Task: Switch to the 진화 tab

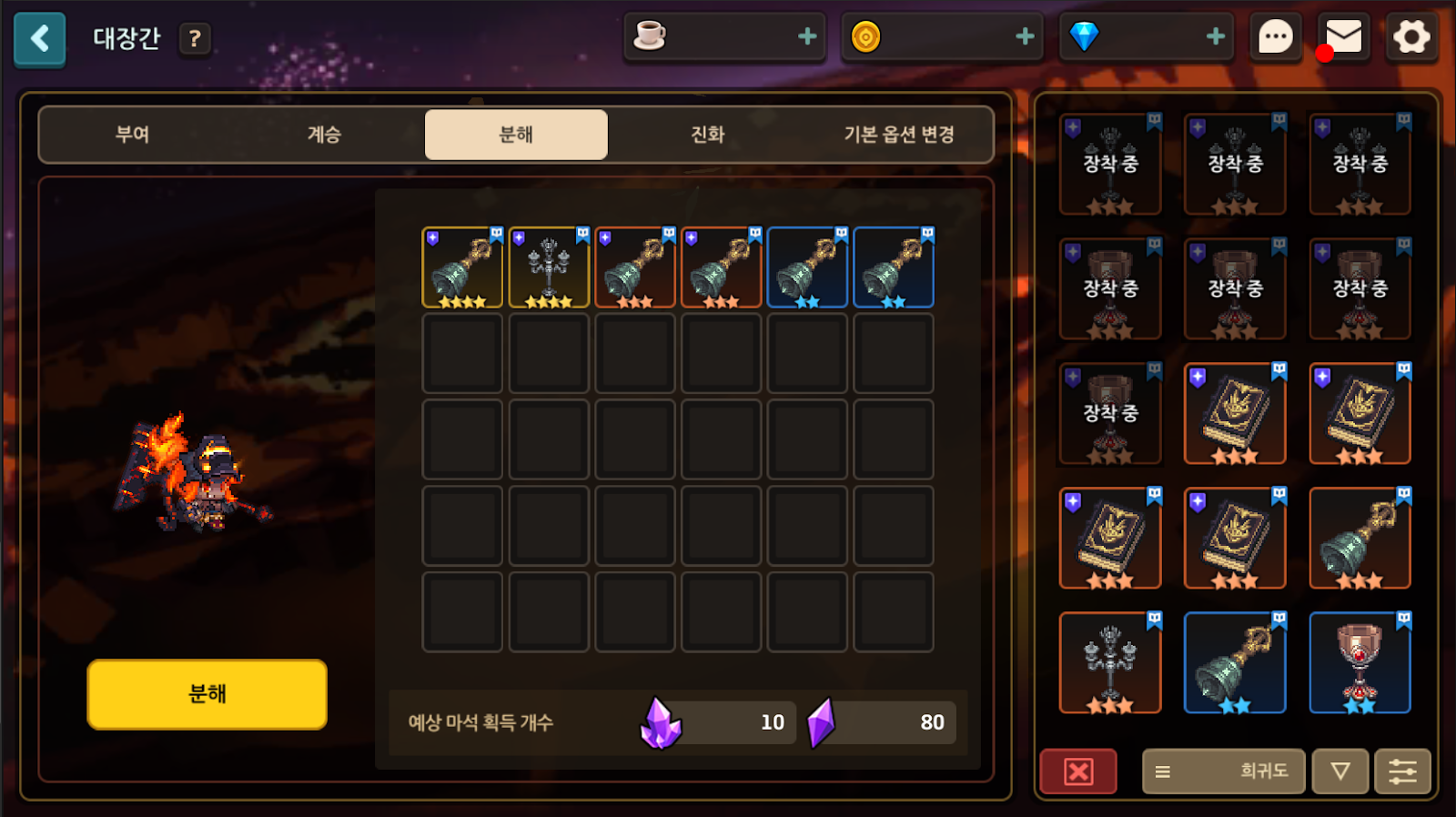Action: [708, 135]
